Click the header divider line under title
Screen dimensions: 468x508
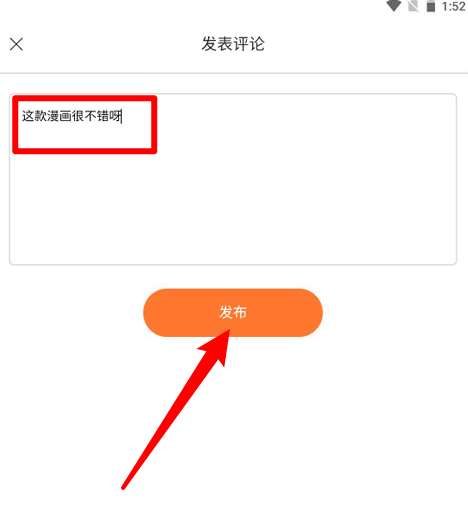pyautogui.click(x=234, y=73)
